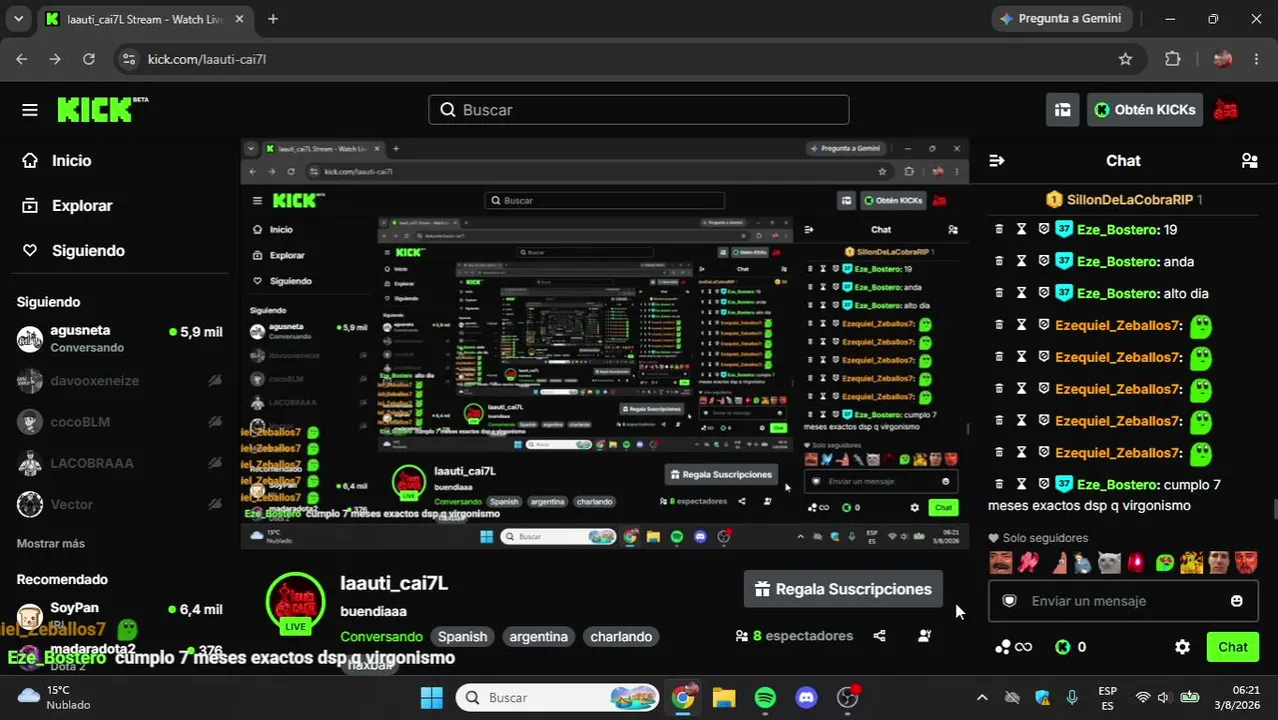Delete the "cumplo 7 meses" message
Viewport: 1278px width, 720px height.
click(999, 484)
